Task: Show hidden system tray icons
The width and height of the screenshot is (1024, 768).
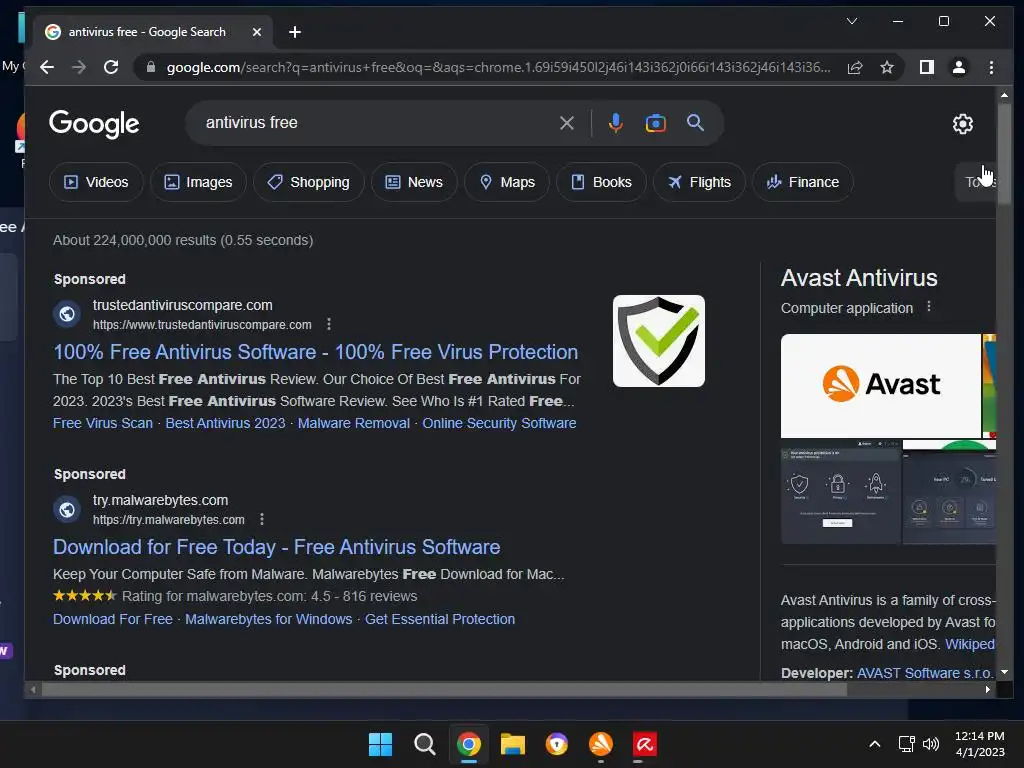Action: 875,744
